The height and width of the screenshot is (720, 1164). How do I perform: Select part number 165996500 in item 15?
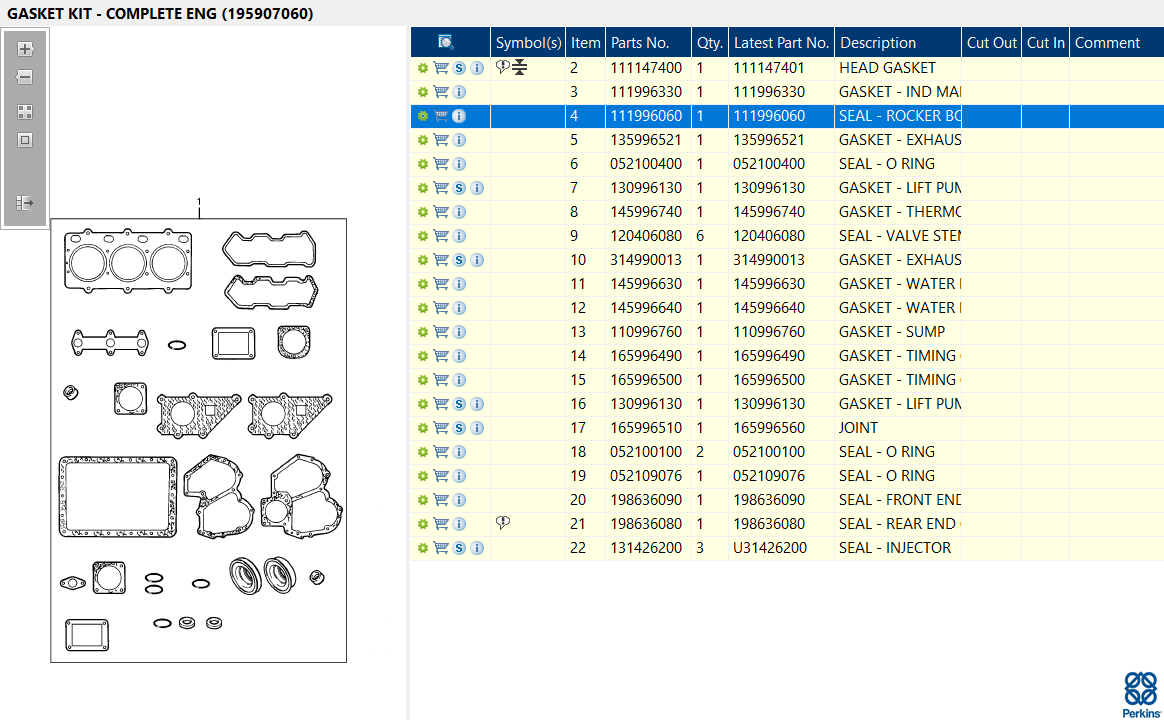646,380
